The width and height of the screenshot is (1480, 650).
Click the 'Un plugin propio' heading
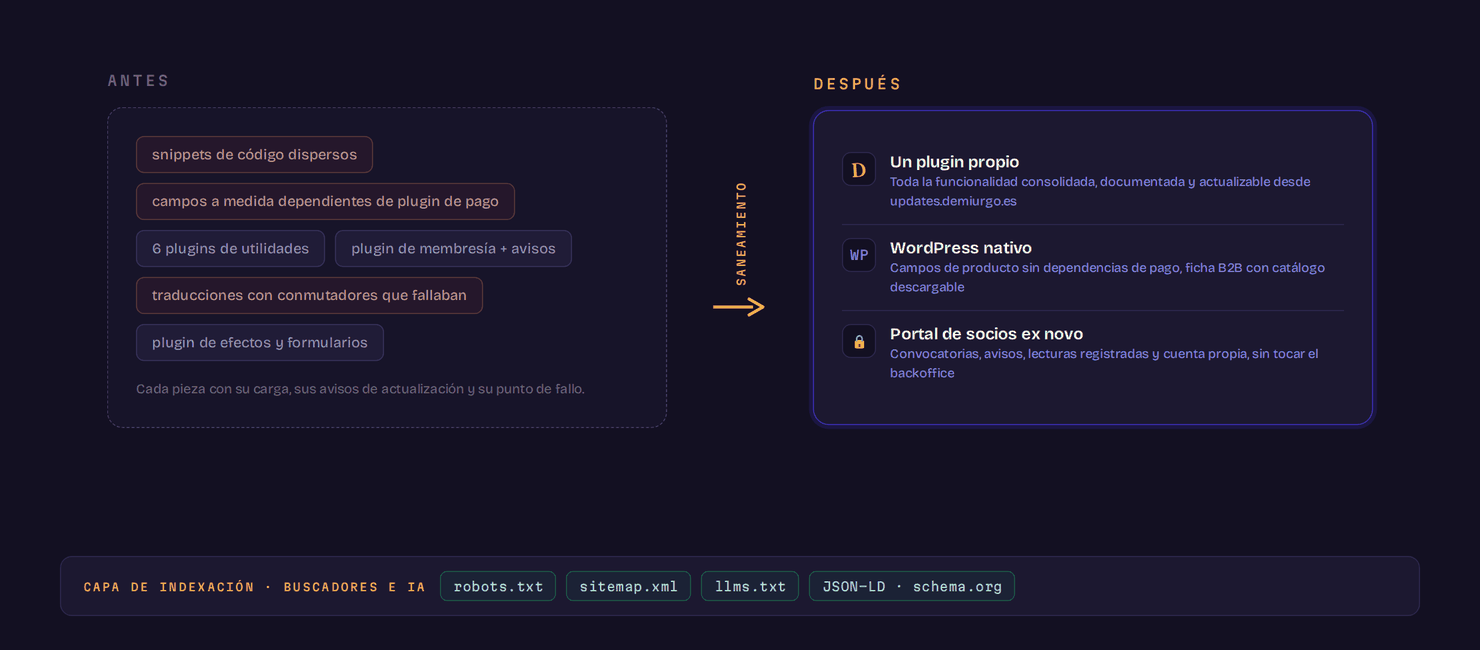[954, 162]
